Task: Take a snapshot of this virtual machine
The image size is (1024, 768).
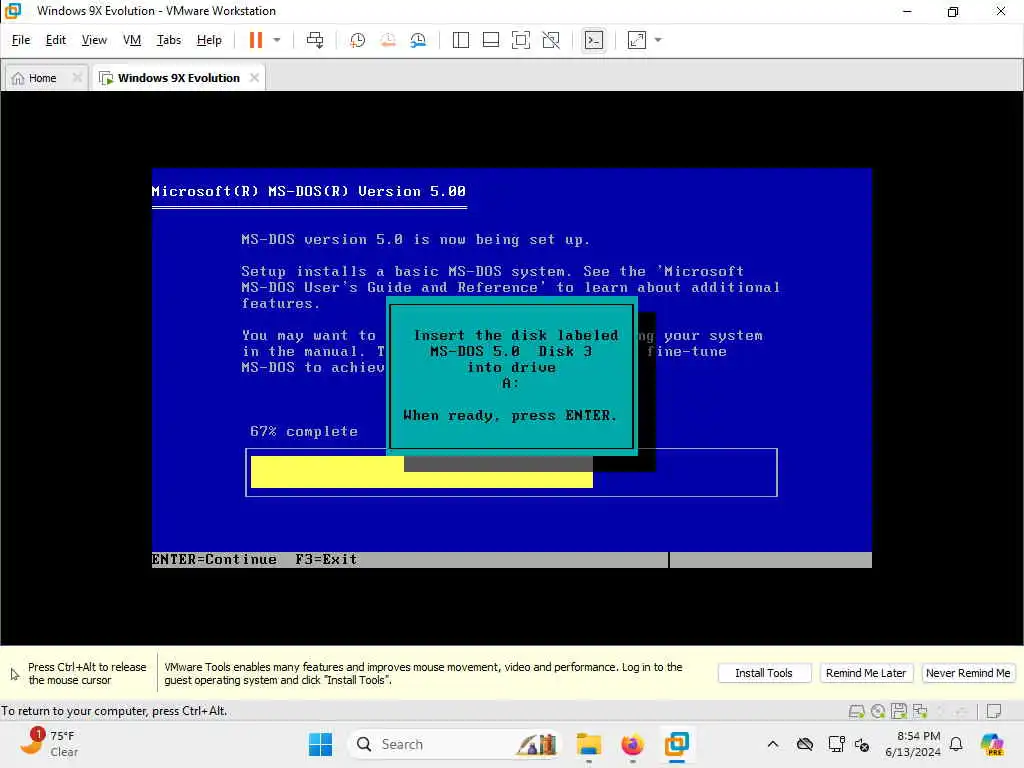Action: click(357, 40)
